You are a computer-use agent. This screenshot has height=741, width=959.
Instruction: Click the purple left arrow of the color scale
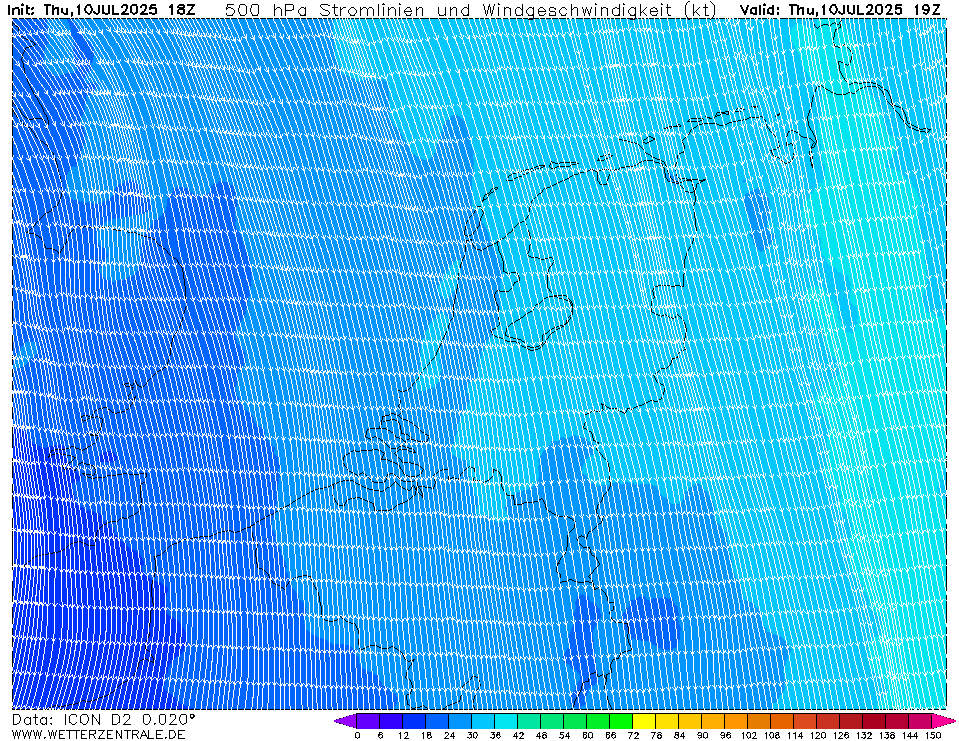345,721
